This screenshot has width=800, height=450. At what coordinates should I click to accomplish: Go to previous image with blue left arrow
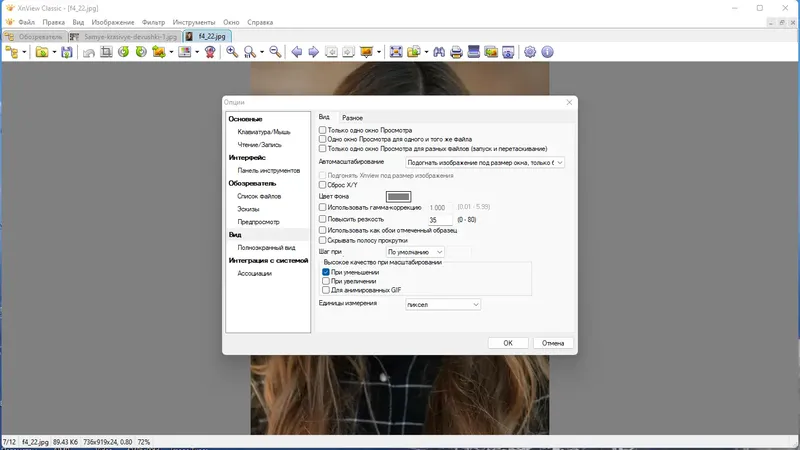pos(296,52)
